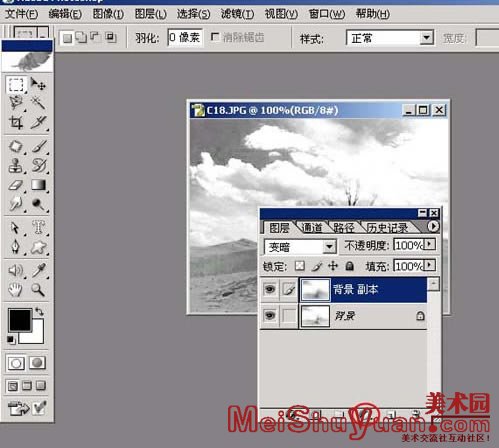Open the 填充 fill slider arrow
The image size is (499, 448).
[x=430, y=265]
